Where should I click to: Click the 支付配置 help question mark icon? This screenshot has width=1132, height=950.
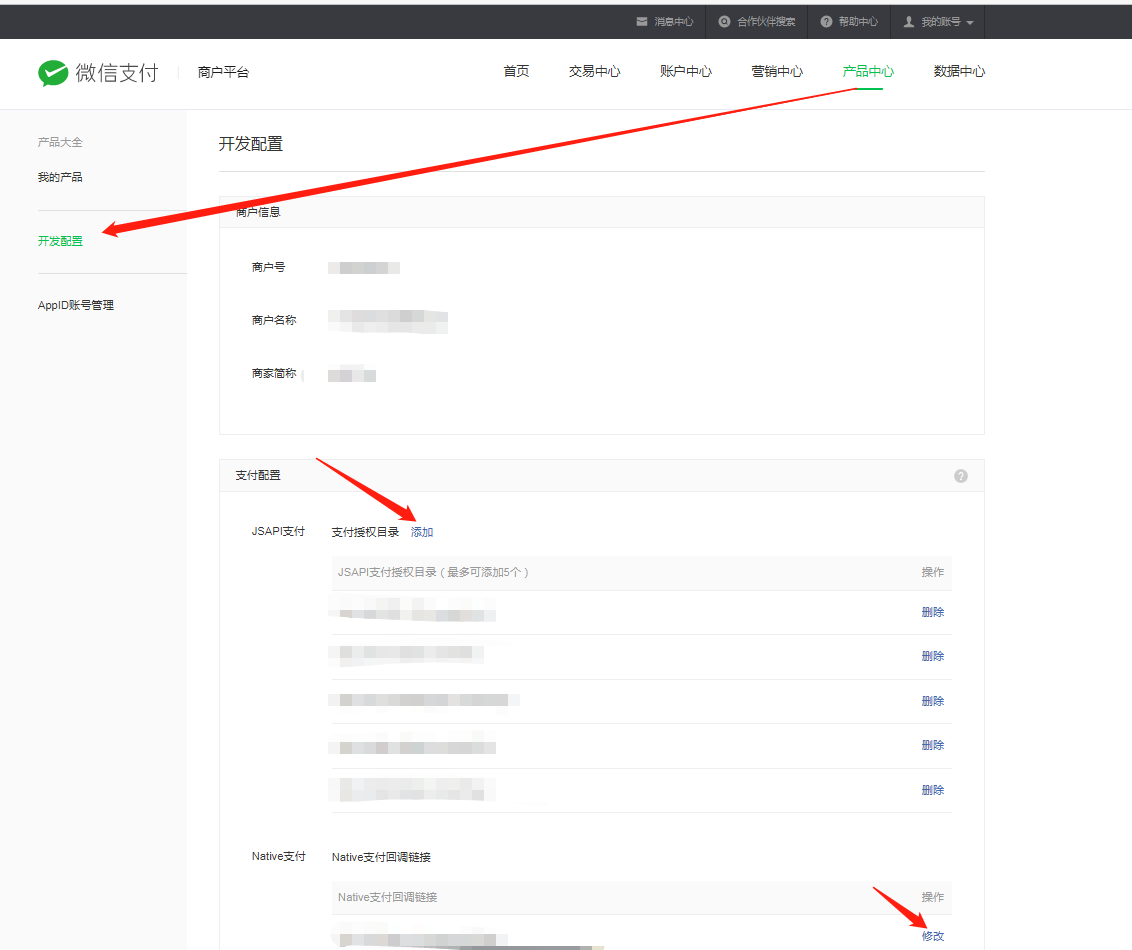coord(961,476)
